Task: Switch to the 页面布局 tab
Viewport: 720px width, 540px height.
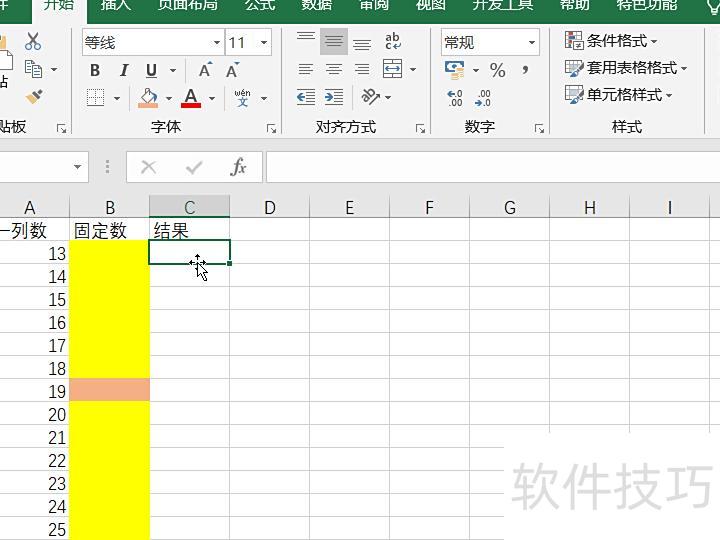Action: pyautogui.click(x=187, y=5)
